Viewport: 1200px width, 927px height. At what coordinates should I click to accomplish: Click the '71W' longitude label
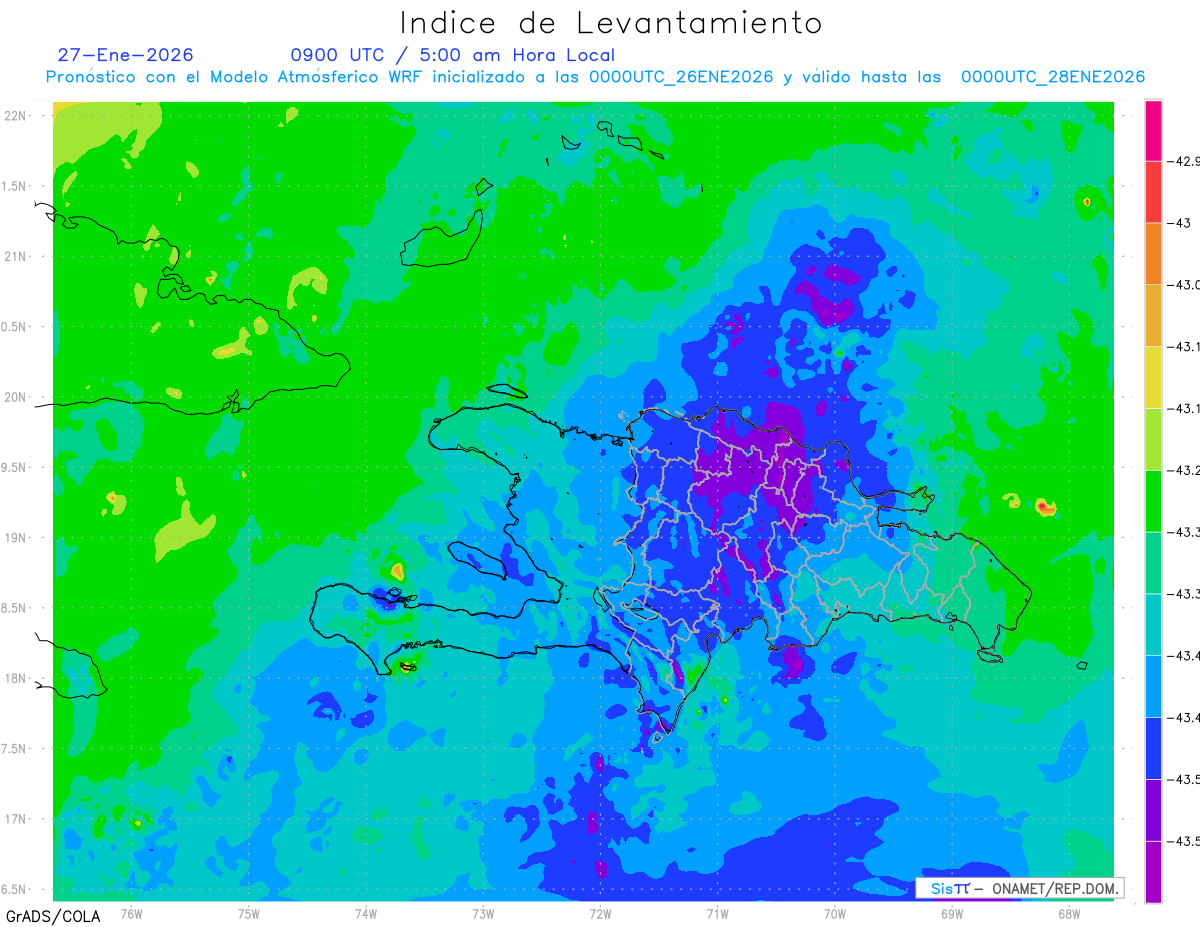717,912
